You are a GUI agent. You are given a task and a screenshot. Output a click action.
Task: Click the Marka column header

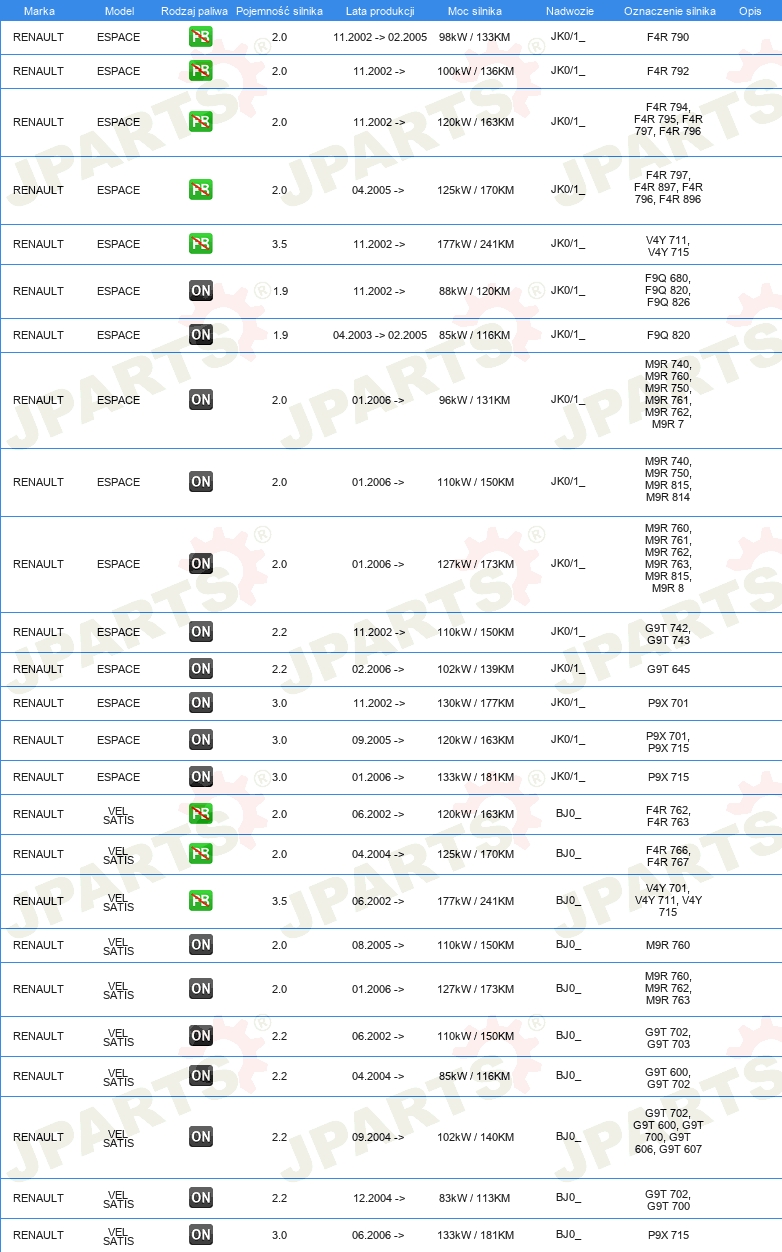pos(39,10)
